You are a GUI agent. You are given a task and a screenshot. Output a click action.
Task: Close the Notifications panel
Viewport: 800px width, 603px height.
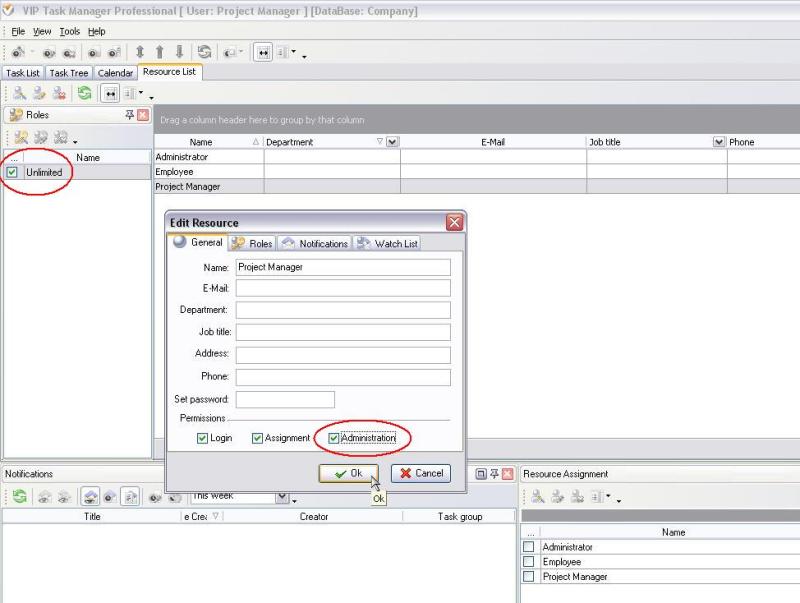(x=508, y=474)
